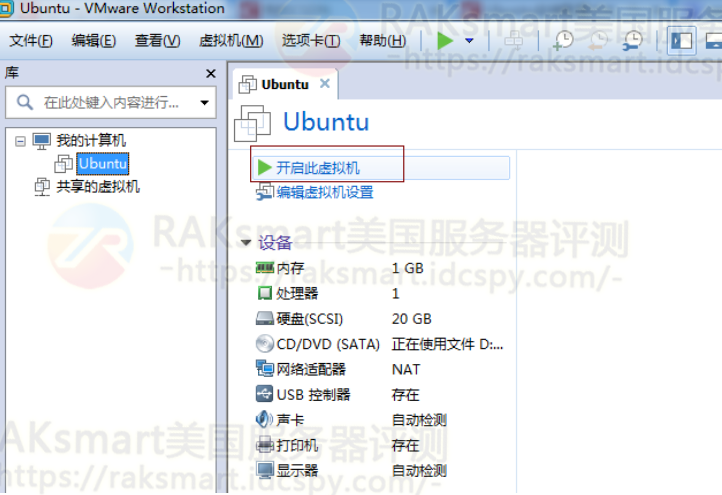Collapse the 我的计算机 tree node
Viewport: 722px width, 495px height.
[20, 141]
